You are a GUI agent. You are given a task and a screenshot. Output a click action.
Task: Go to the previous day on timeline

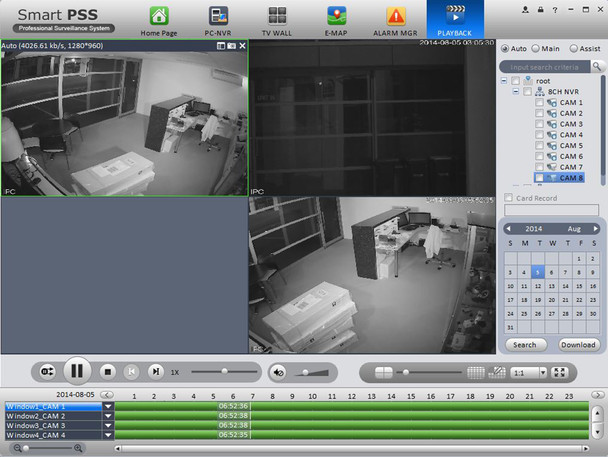pyautogui.click(x=107, y=395)
